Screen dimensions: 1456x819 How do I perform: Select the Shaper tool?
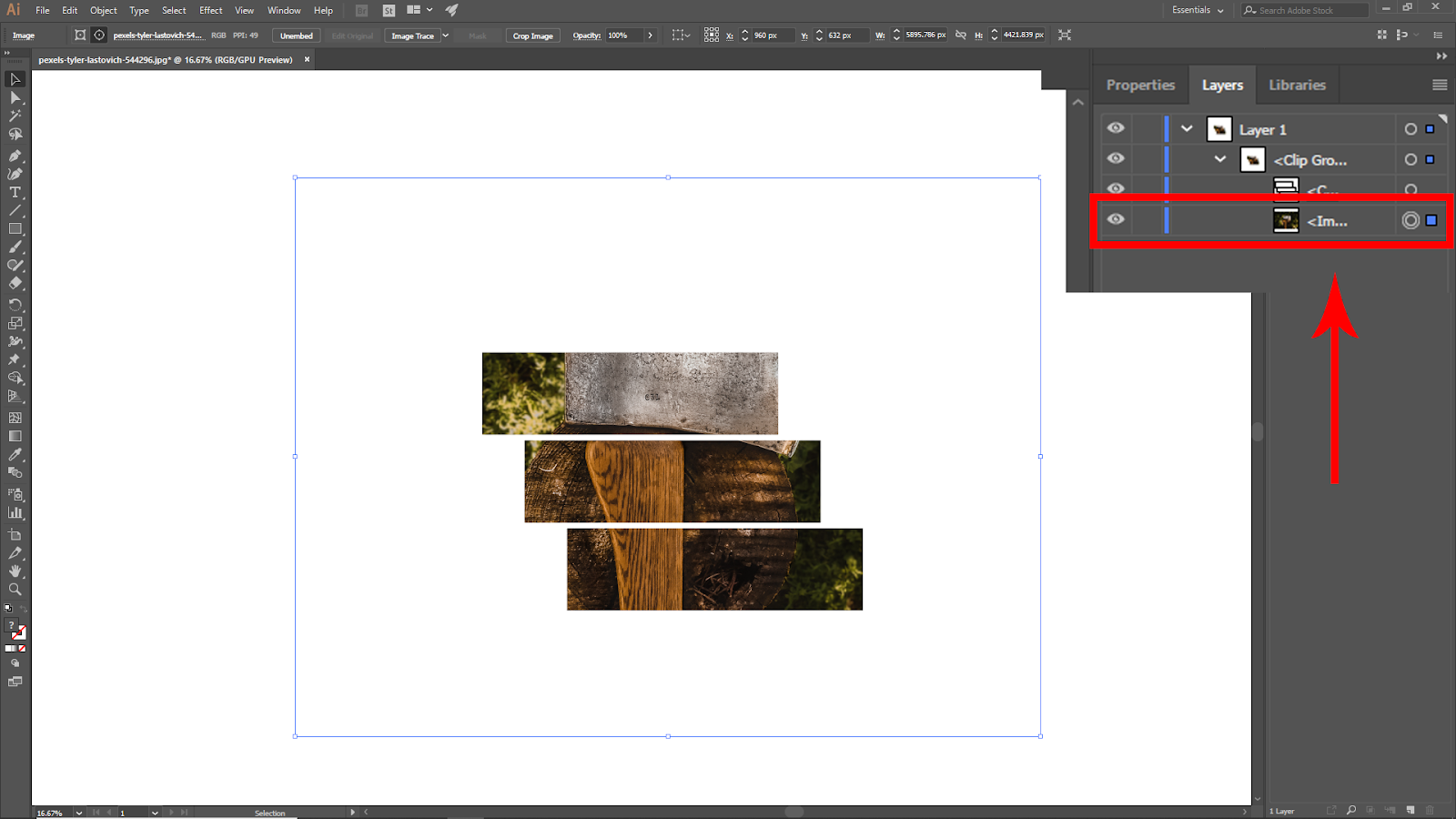pyautogui.click(x=15, y=265)
